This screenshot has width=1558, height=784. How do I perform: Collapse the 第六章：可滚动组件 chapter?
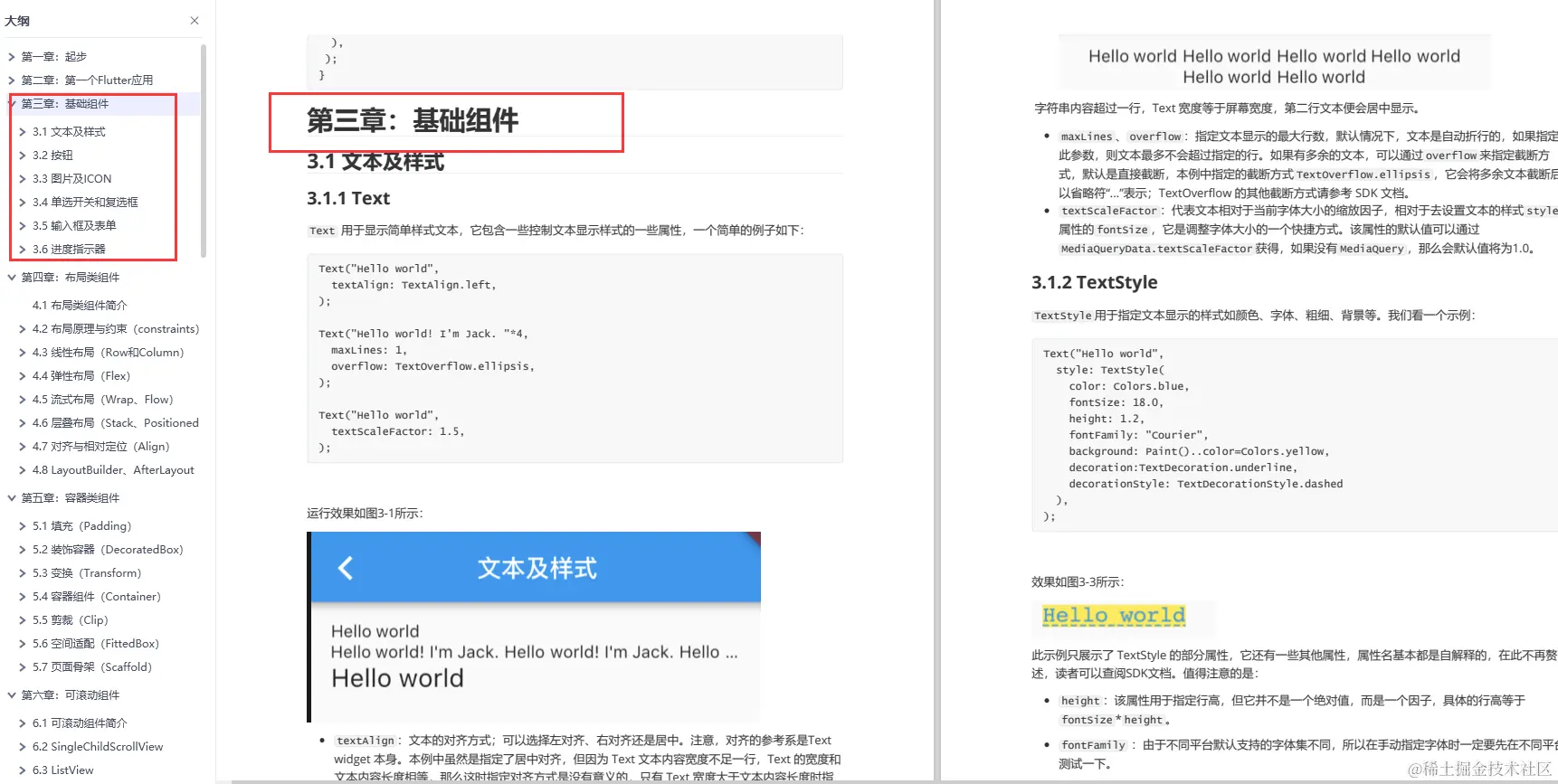point(12,694)
